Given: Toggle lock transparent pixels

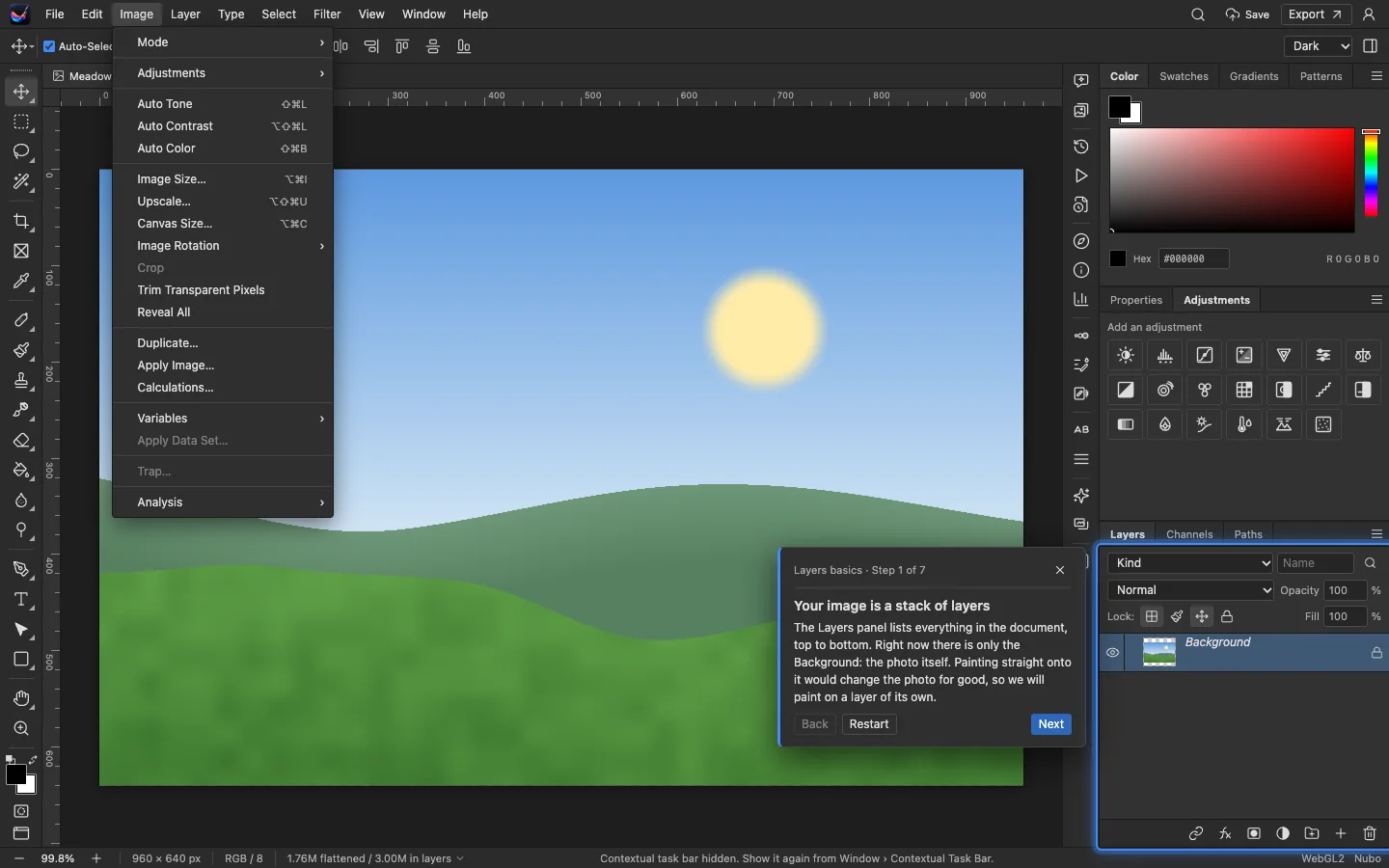Looking at the screenshot, I should click(1152, 616).
